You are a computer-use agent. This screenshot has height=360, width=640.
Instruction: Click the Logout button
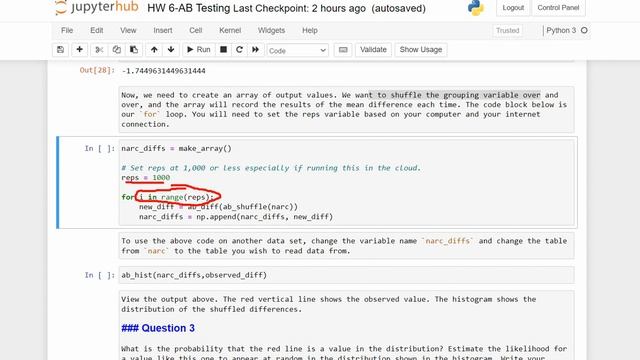pyautogui.click(x=513, y=8)
